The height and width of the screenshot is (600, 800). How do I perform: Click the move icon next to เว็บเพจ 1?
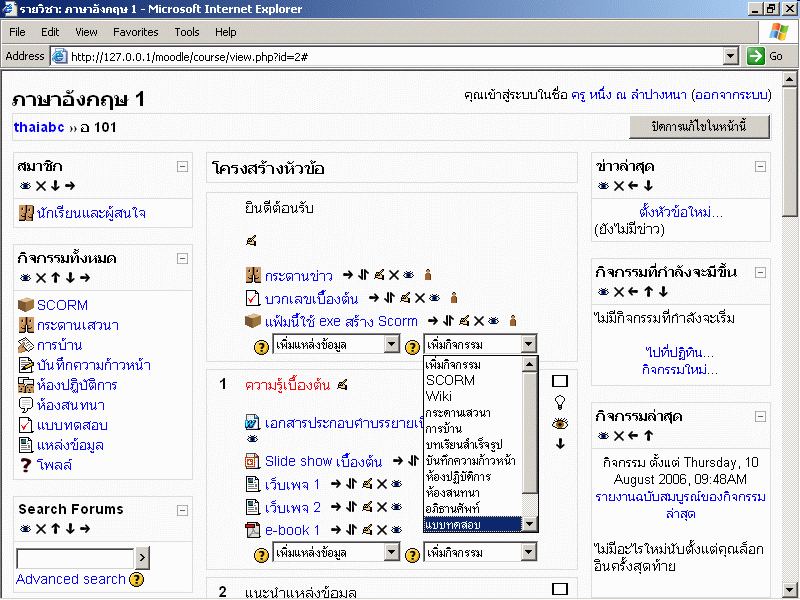tap(351, 484)
